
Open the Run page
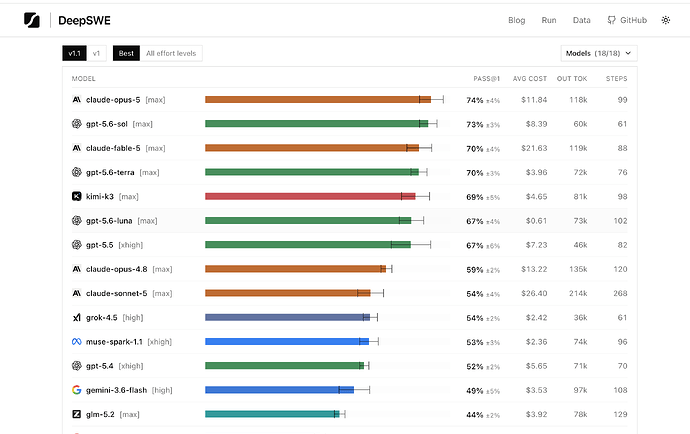pos(549,20)
